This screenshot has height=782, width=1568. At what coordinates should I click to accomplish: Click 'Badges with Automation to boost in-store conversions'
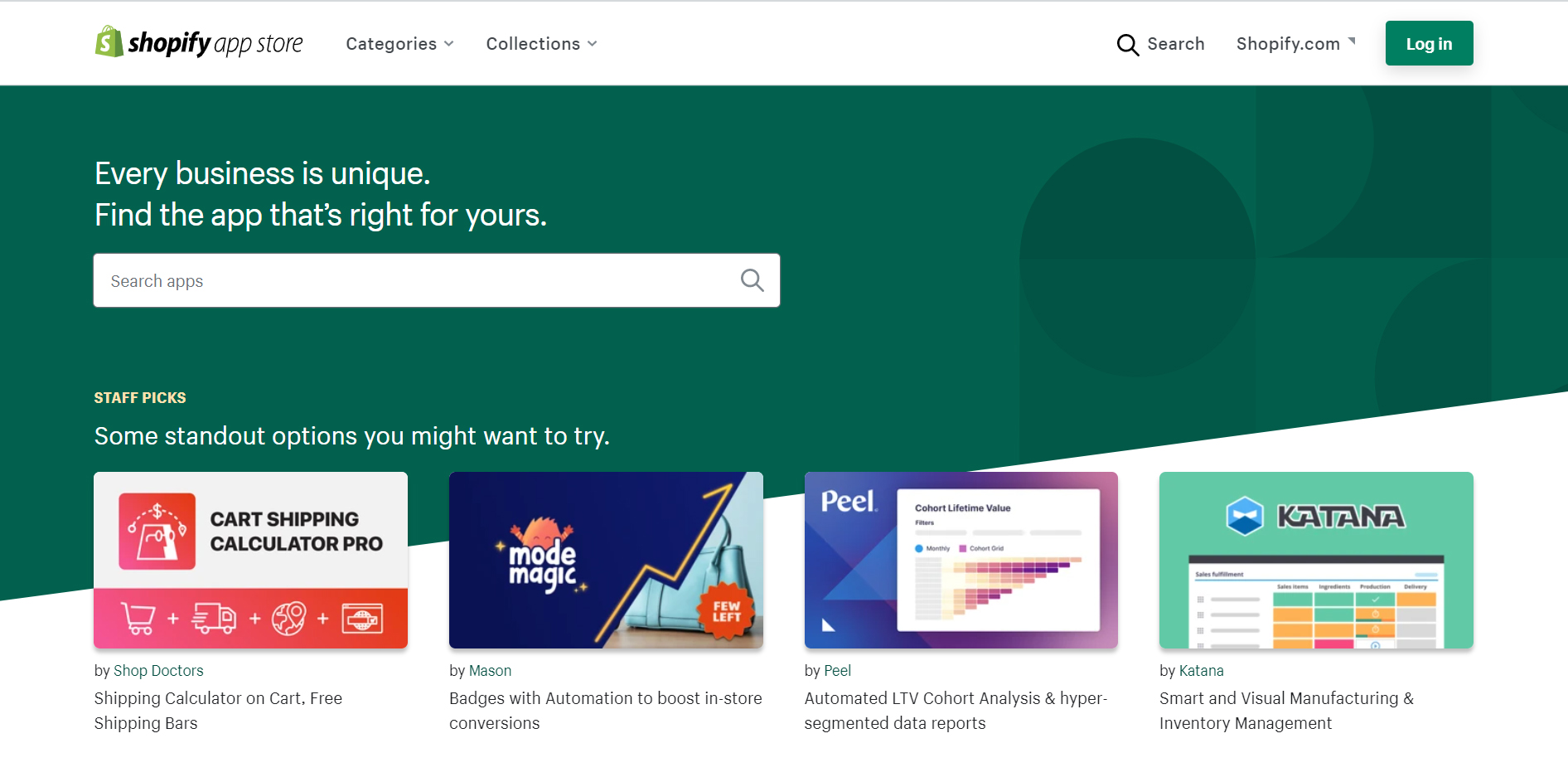click(606, 711)
